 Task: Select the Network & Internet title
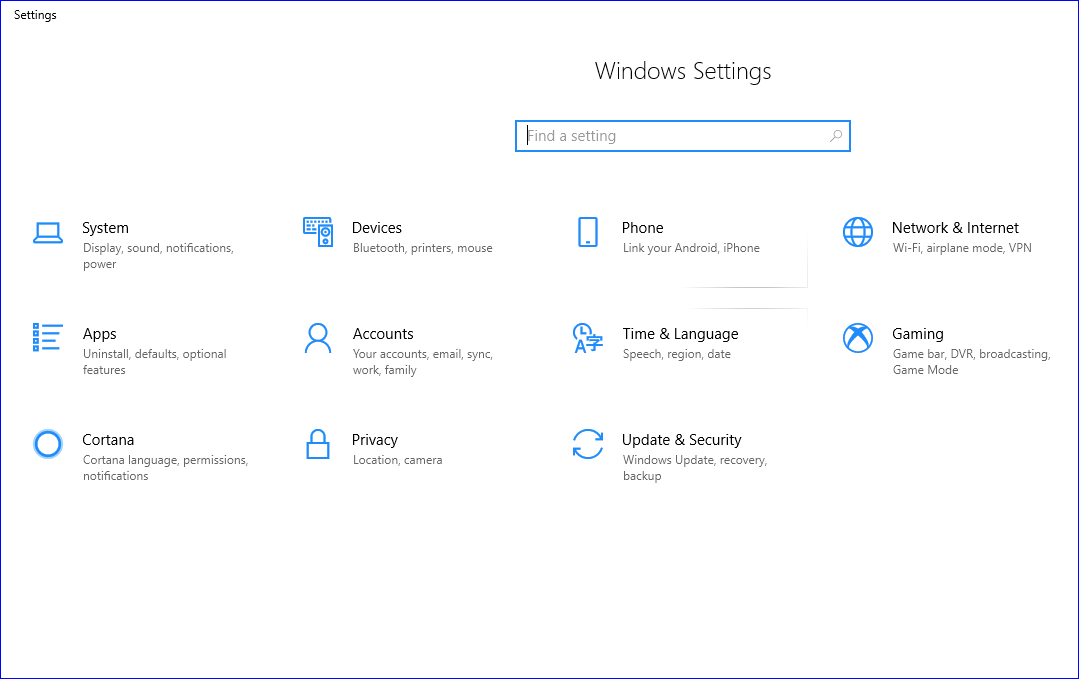coord(955,228)
